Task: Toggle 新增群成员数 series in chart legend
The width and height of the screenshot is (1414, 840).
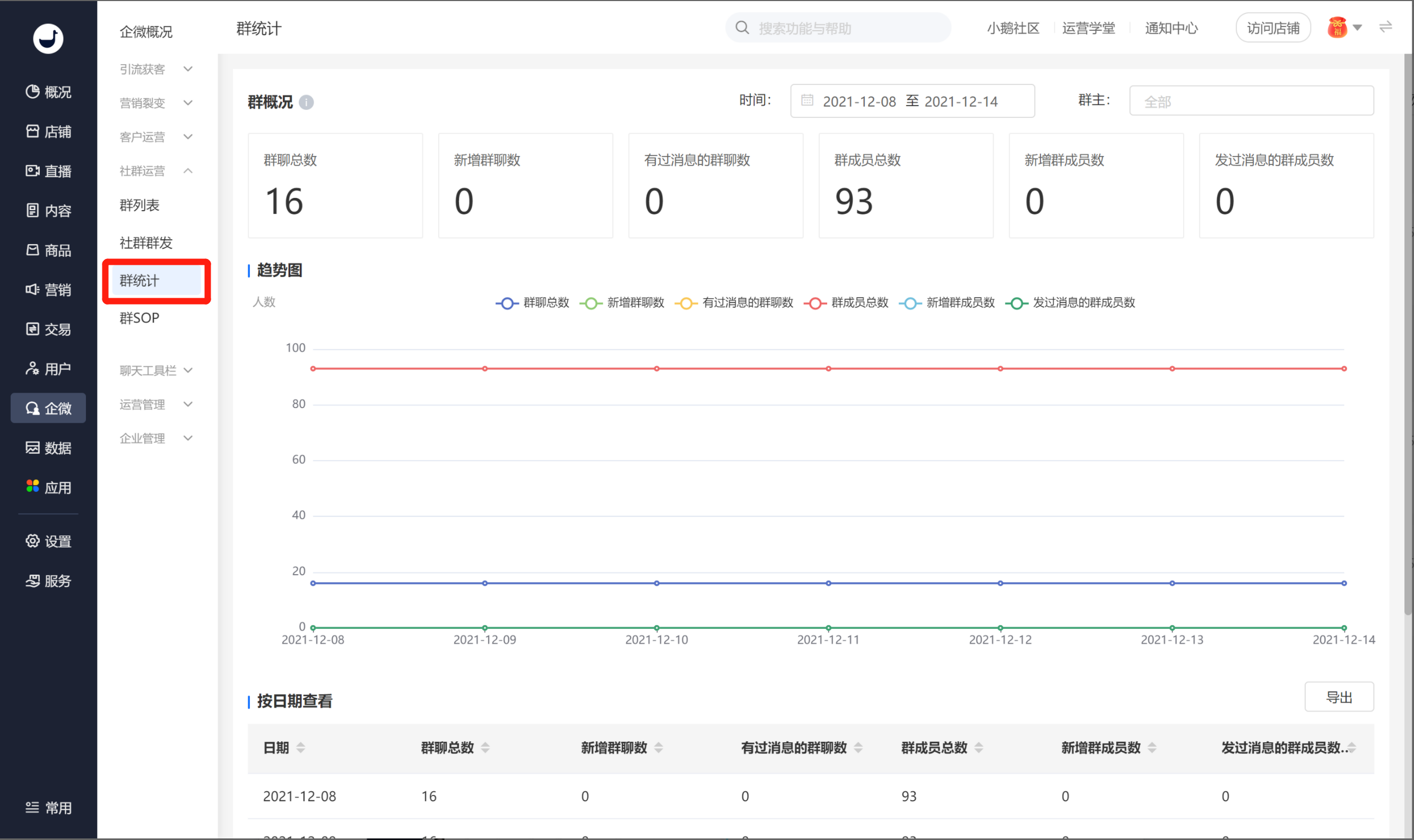Action: tap(947, 303)
